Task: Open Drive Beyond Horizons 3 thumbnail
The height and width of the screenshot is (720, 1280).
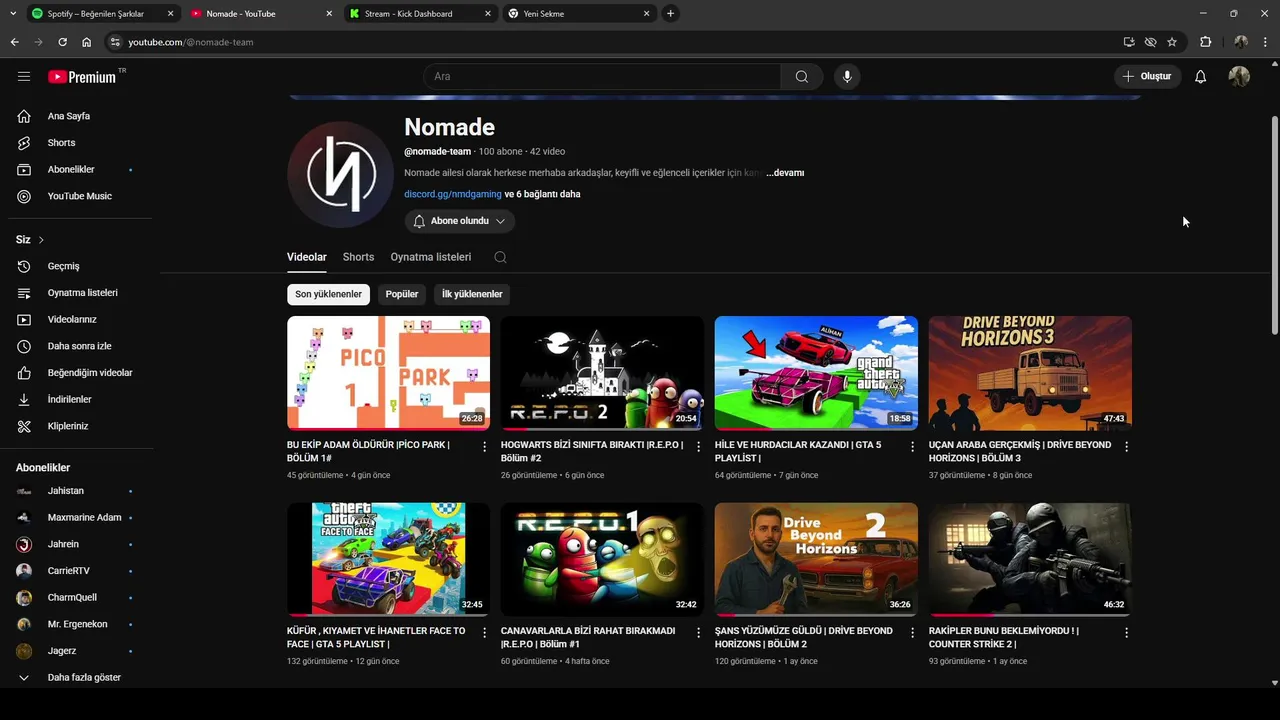Action: pos(1030,373)
